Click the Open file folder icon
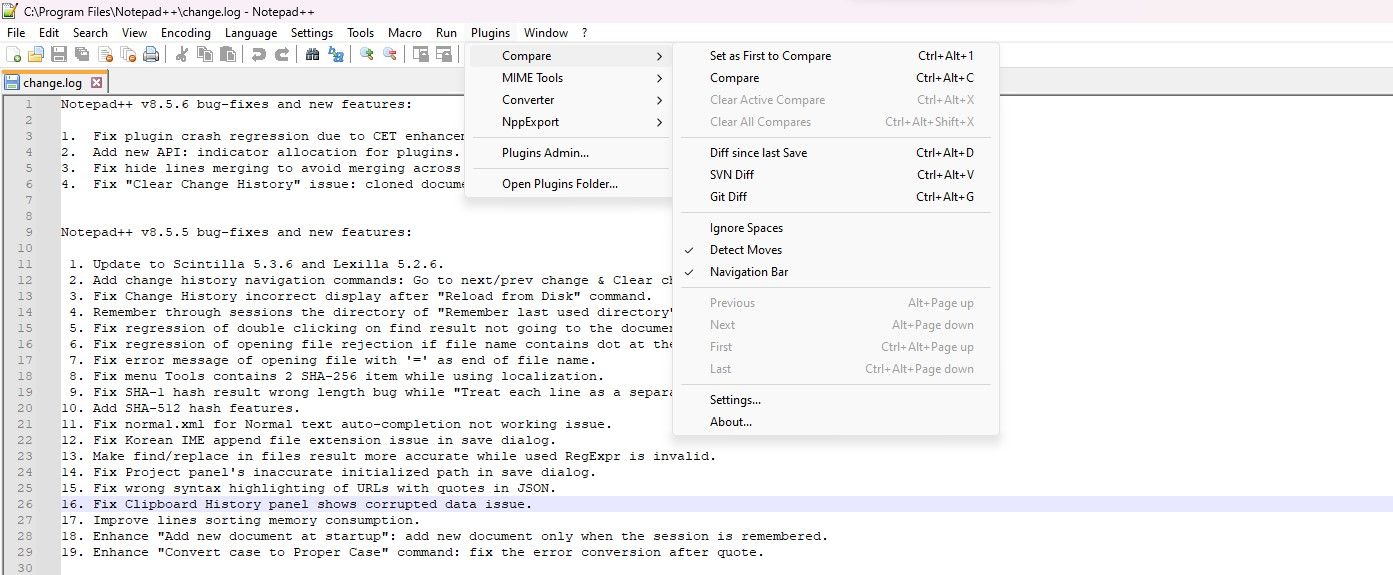This screenshot has height=575, width=1393. click(x=36, y=55)
